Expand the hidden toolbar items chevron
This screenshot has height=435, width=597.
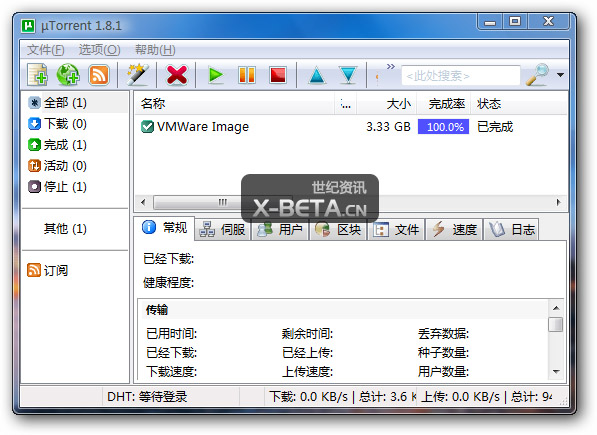coord(391,66)
